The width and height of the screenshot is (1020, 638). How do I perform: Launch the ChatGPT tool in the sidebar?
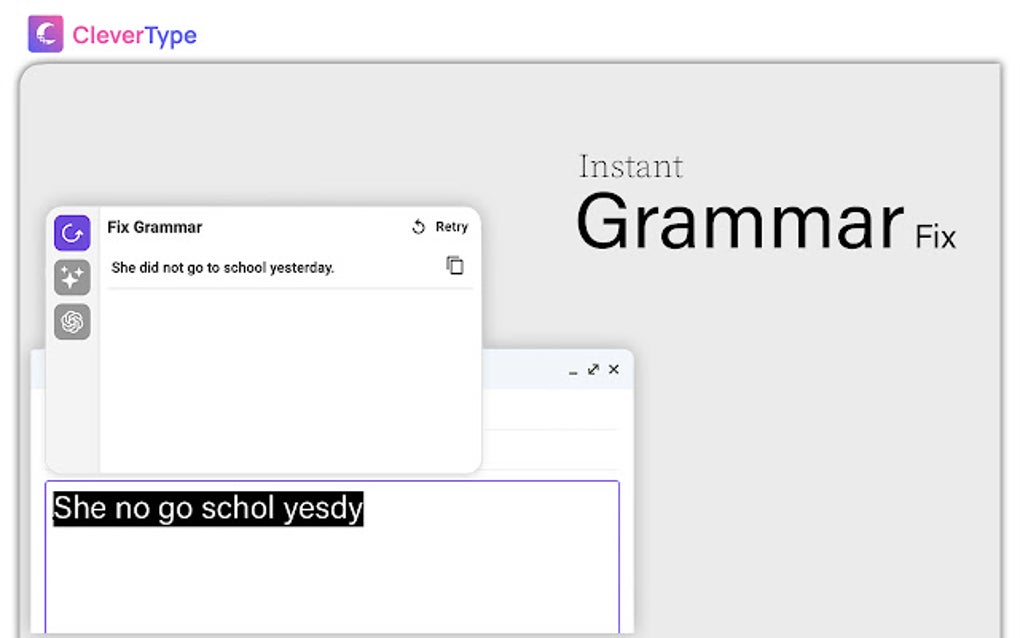coord(71,322)
